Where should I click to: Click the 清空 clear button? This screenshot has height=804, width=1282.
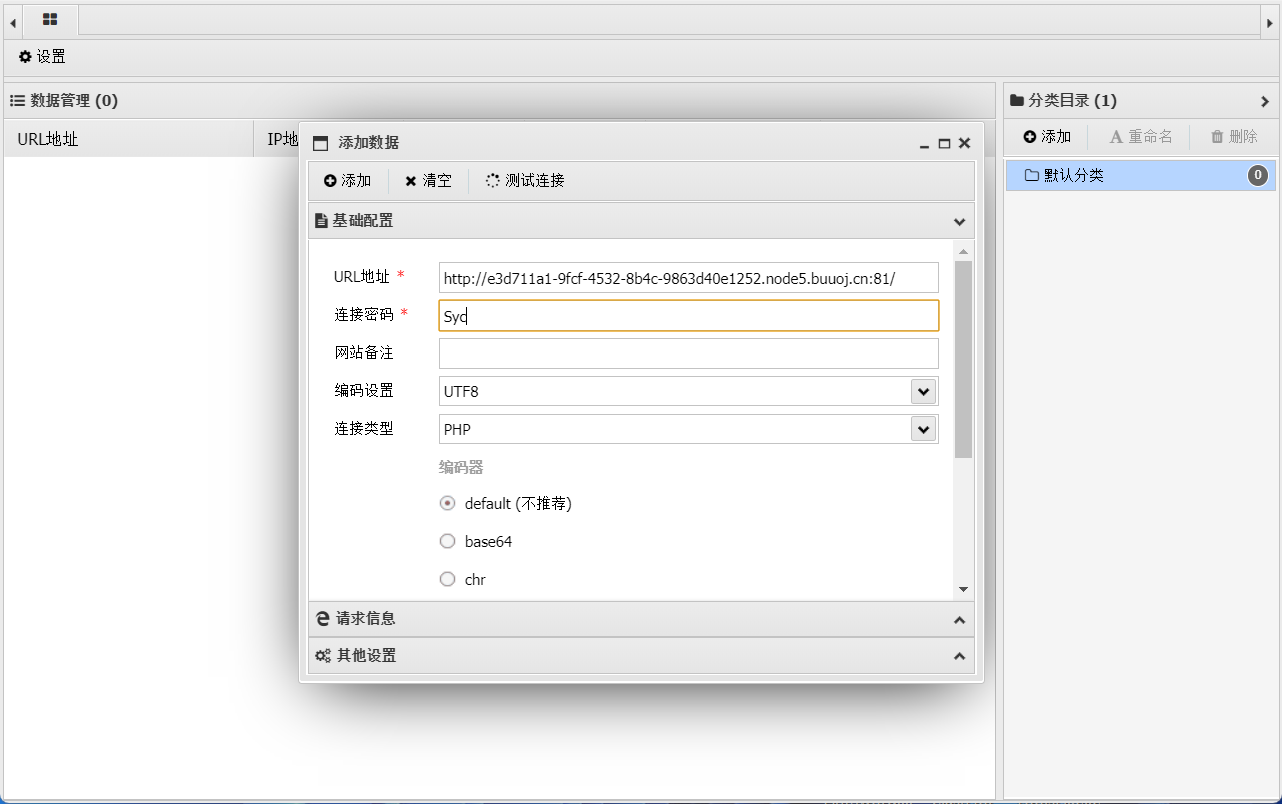pyautogui.click(x=428, y=181)
